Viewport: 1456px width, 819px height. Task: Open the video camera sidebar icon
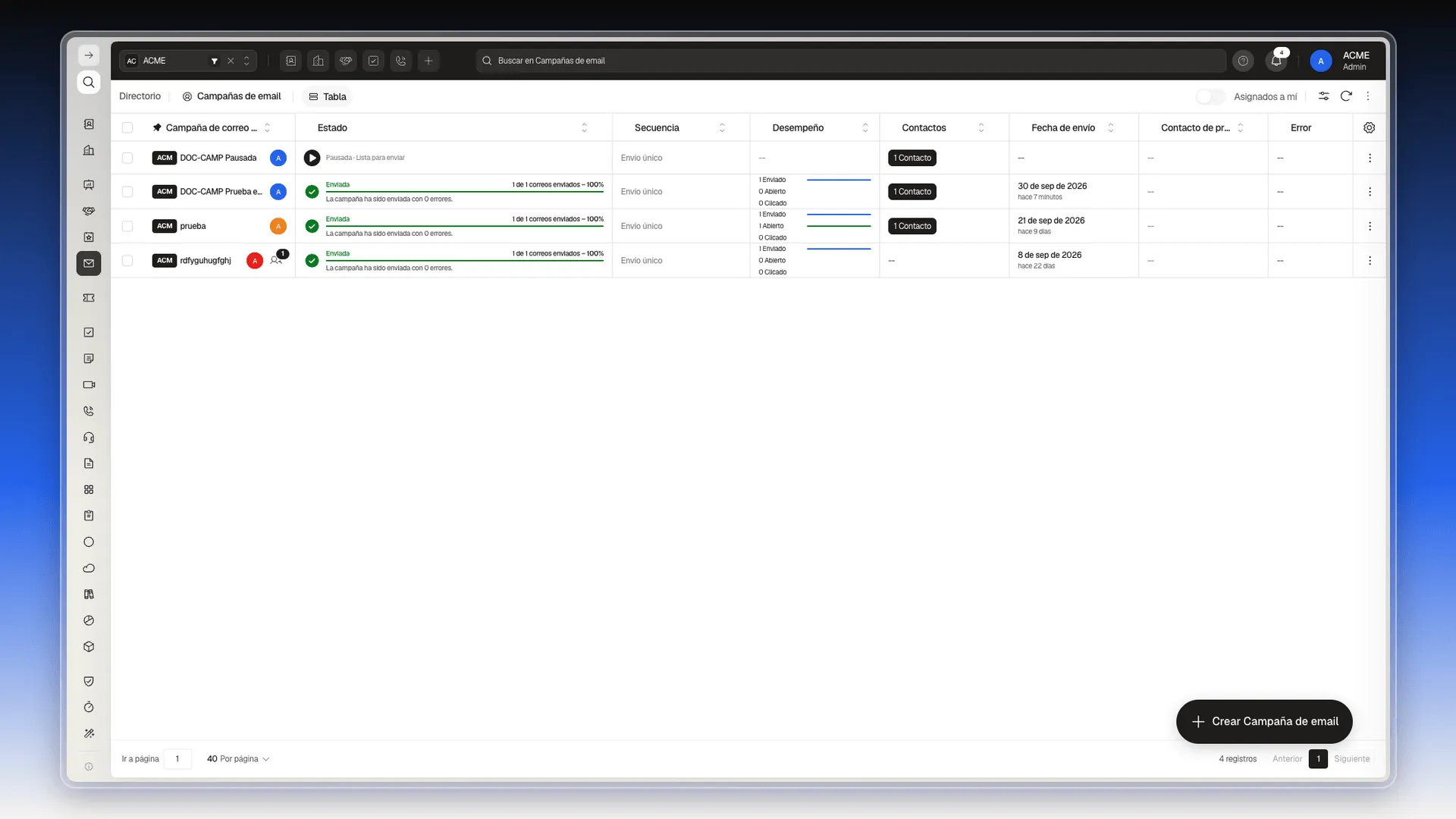[89, 384]
